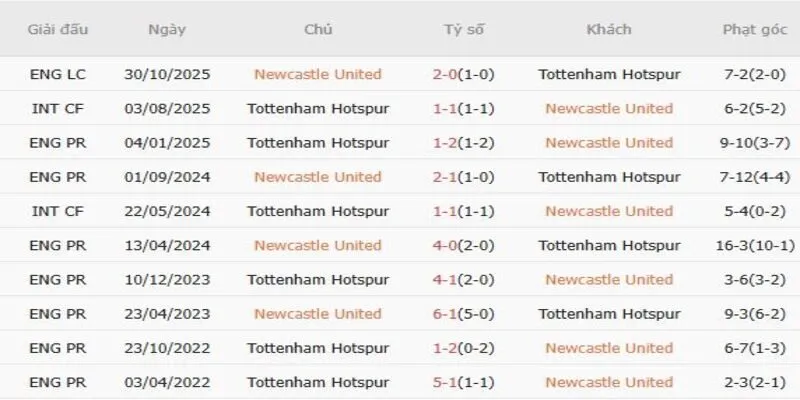Viewport: 800px width, 400px height.
Task: Open the 5-1(1-1) score from 03/04/2022
Action: [464, 382]
